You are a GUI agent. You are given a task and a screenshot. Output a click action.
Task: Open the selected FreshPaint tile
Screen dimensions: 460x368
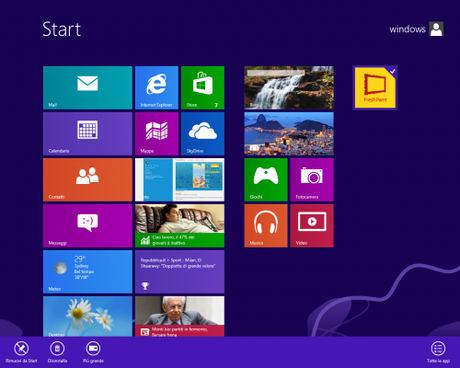pos(375,88)
